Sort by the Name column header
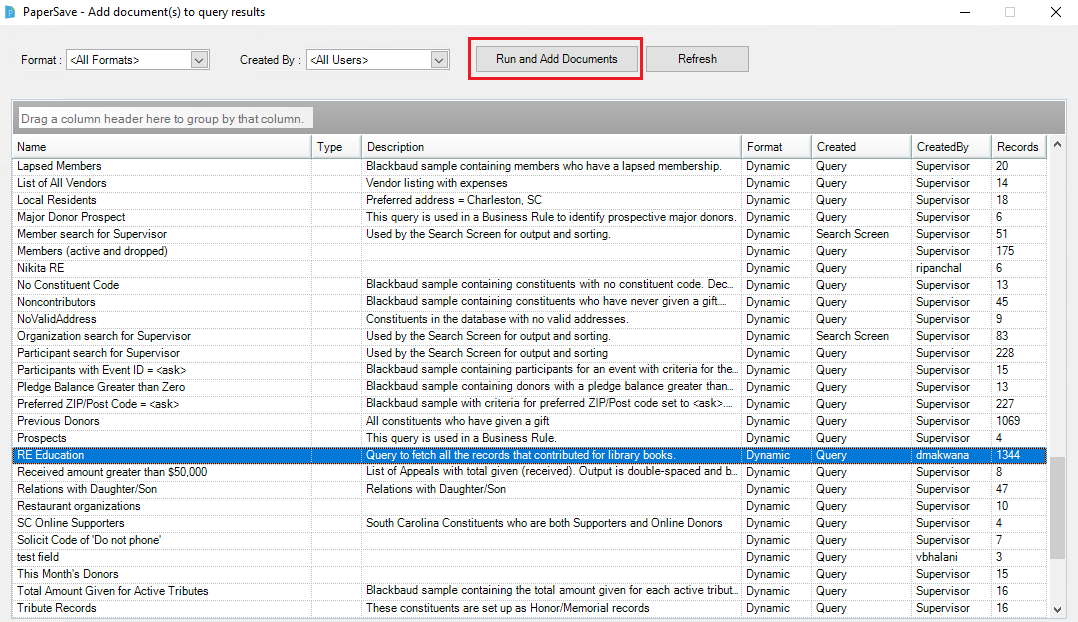The height and width of the screenshot is (622, 1078). (160, 147)
